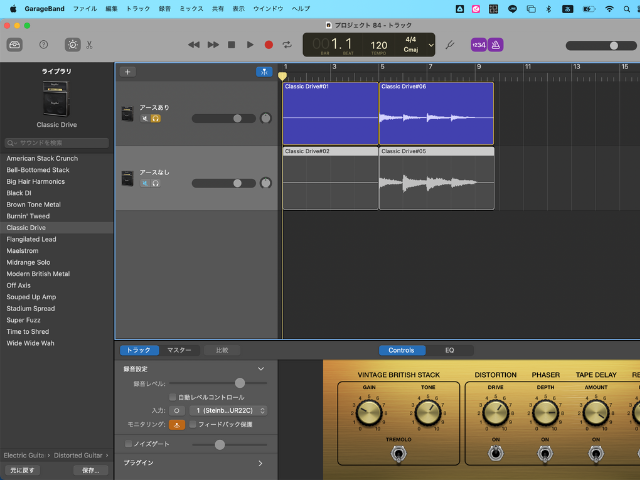Switch to the トラック tab

pos(138,350)
